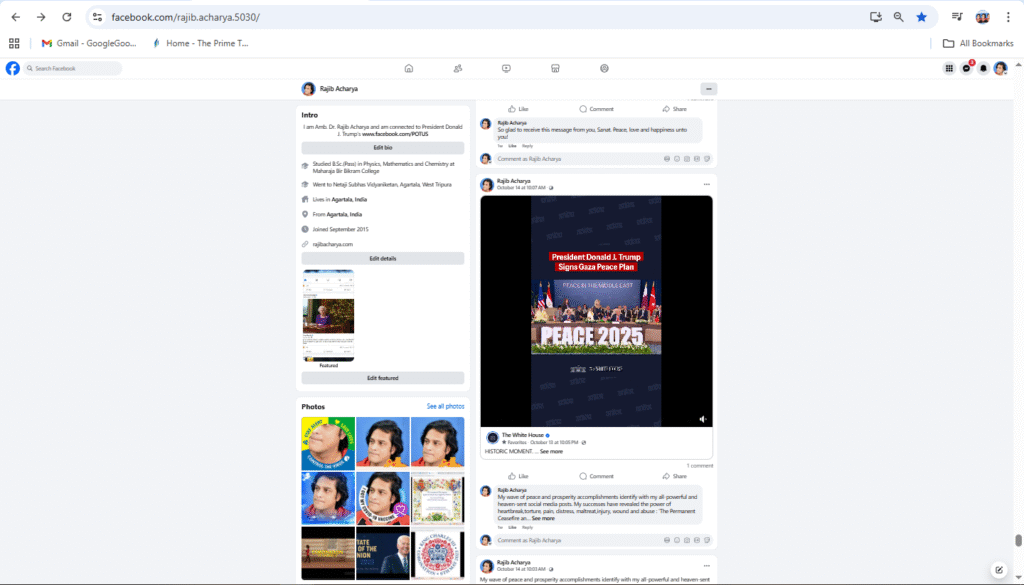Like the White House video post
This screenshot has height=585, width=1024.
[518, 476]
